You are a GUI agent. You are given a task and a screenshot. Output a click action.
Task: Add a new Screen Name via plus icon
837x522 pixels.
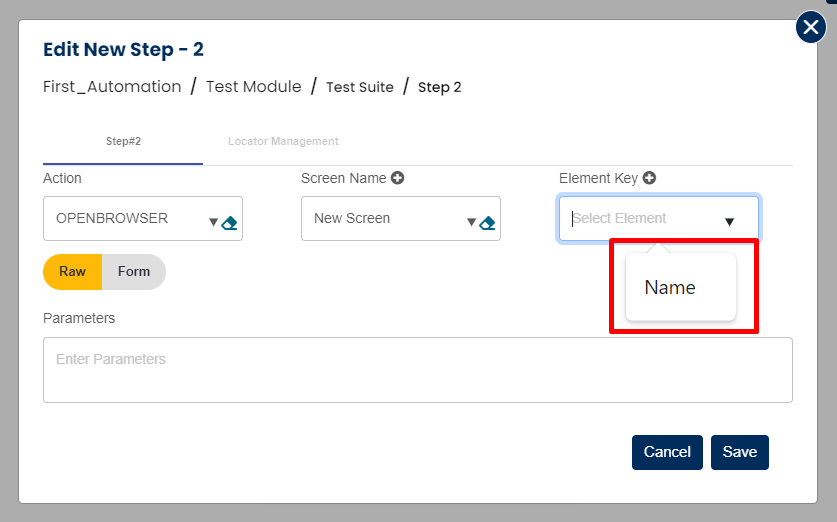397,178
